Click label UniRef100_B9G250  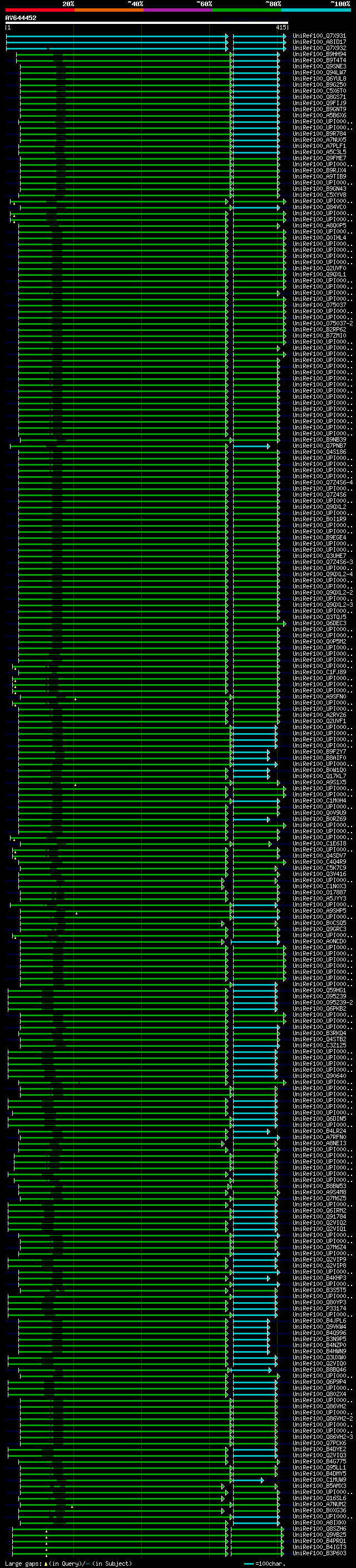click(319, 85)
